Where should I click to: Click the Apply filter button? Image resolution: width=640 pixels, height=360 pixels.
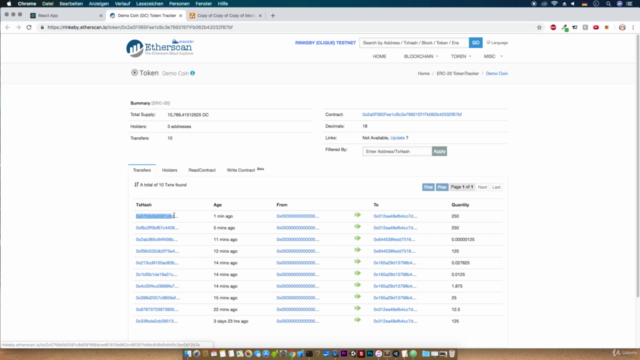[439, 151]
